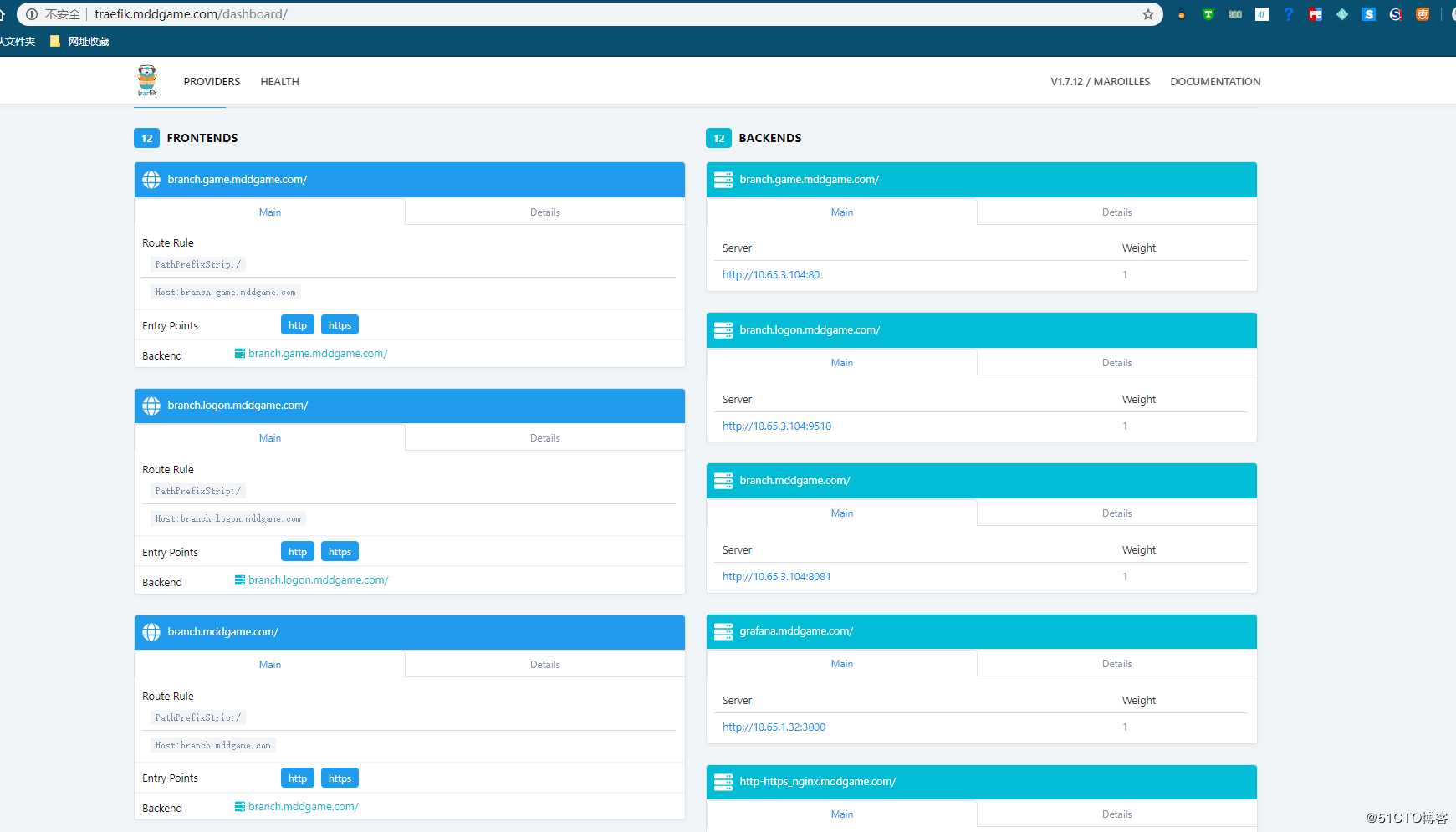Click server icon of branch.mddgame.com backend
This screenshot has height=832, width=1456.
[x=723, y=481]
